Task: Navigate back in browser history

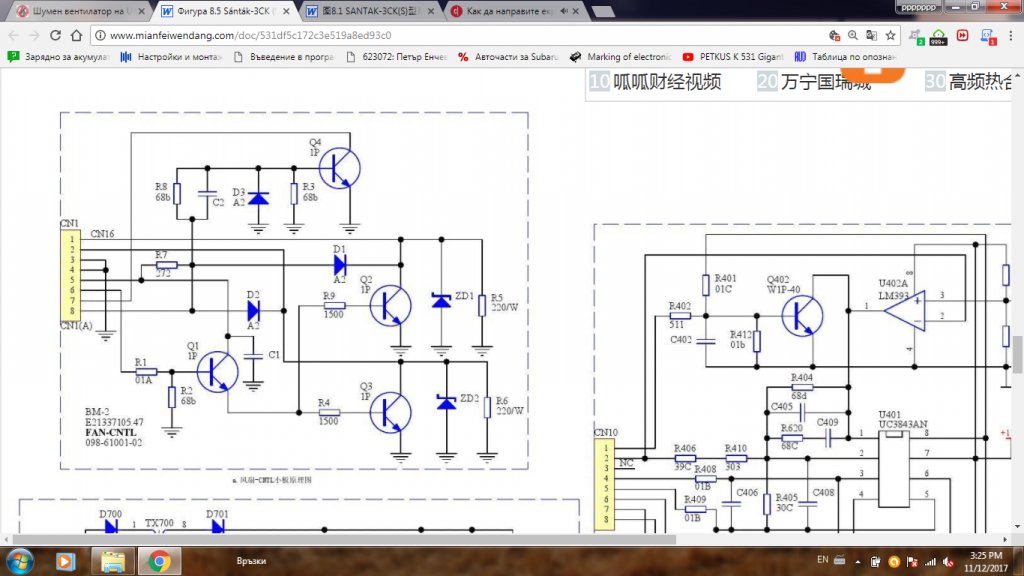Action: 14,35
